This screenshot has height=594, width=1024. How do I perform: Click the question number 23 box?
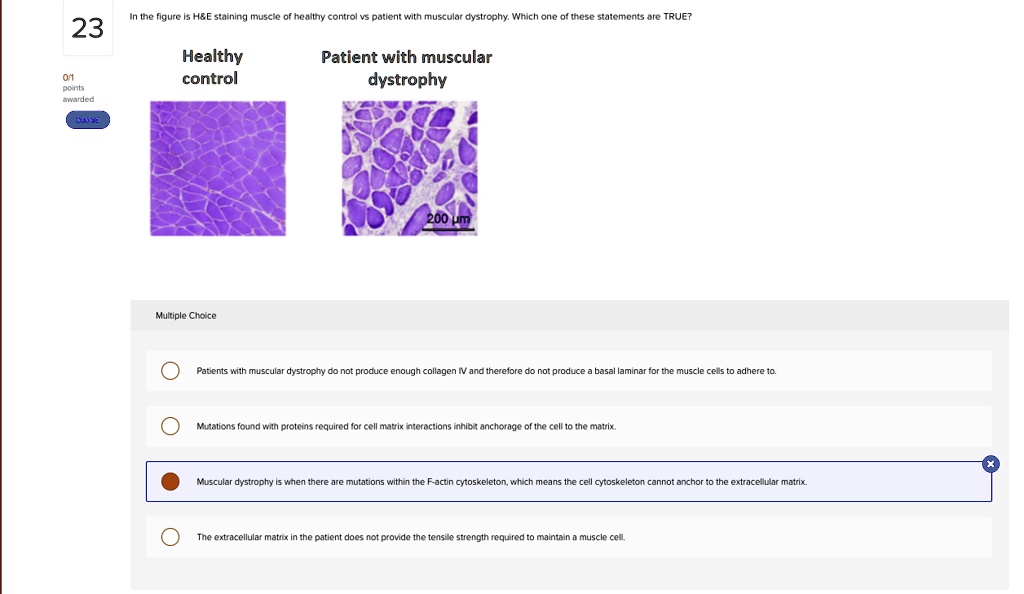[85, 28]
